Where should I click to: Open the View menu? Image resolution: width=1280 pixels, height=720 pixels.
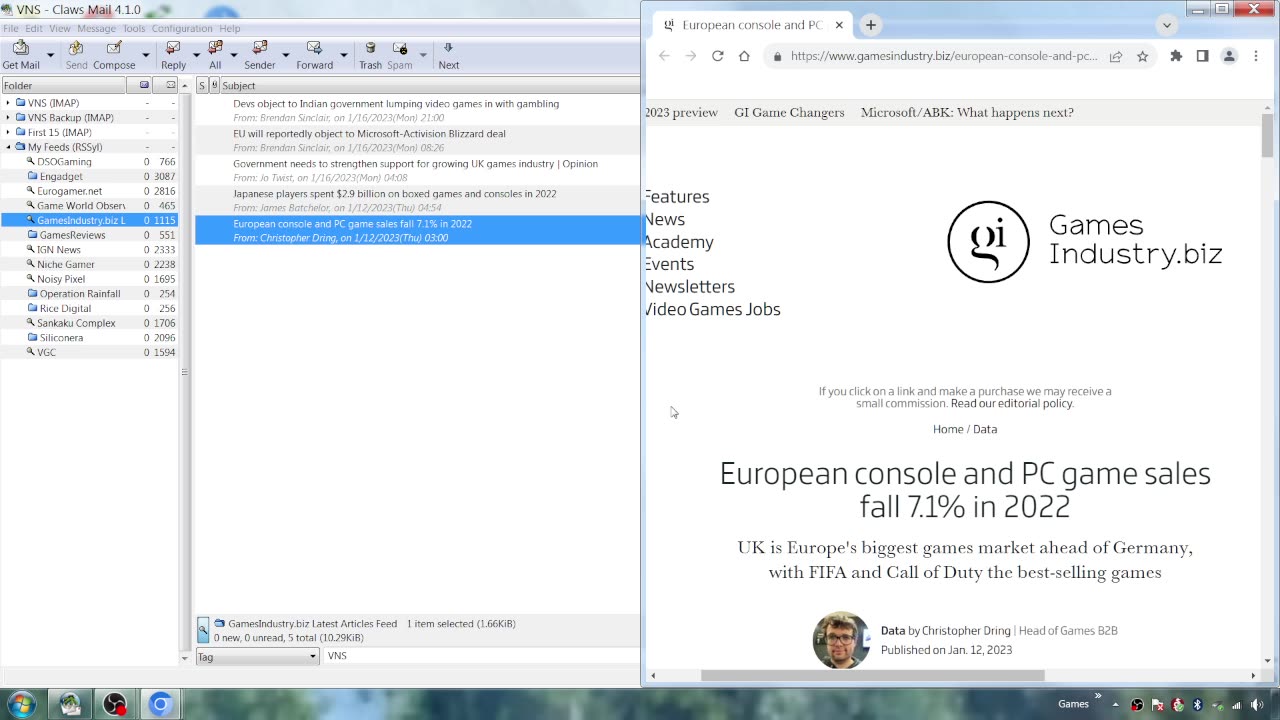tap(60, 28)
